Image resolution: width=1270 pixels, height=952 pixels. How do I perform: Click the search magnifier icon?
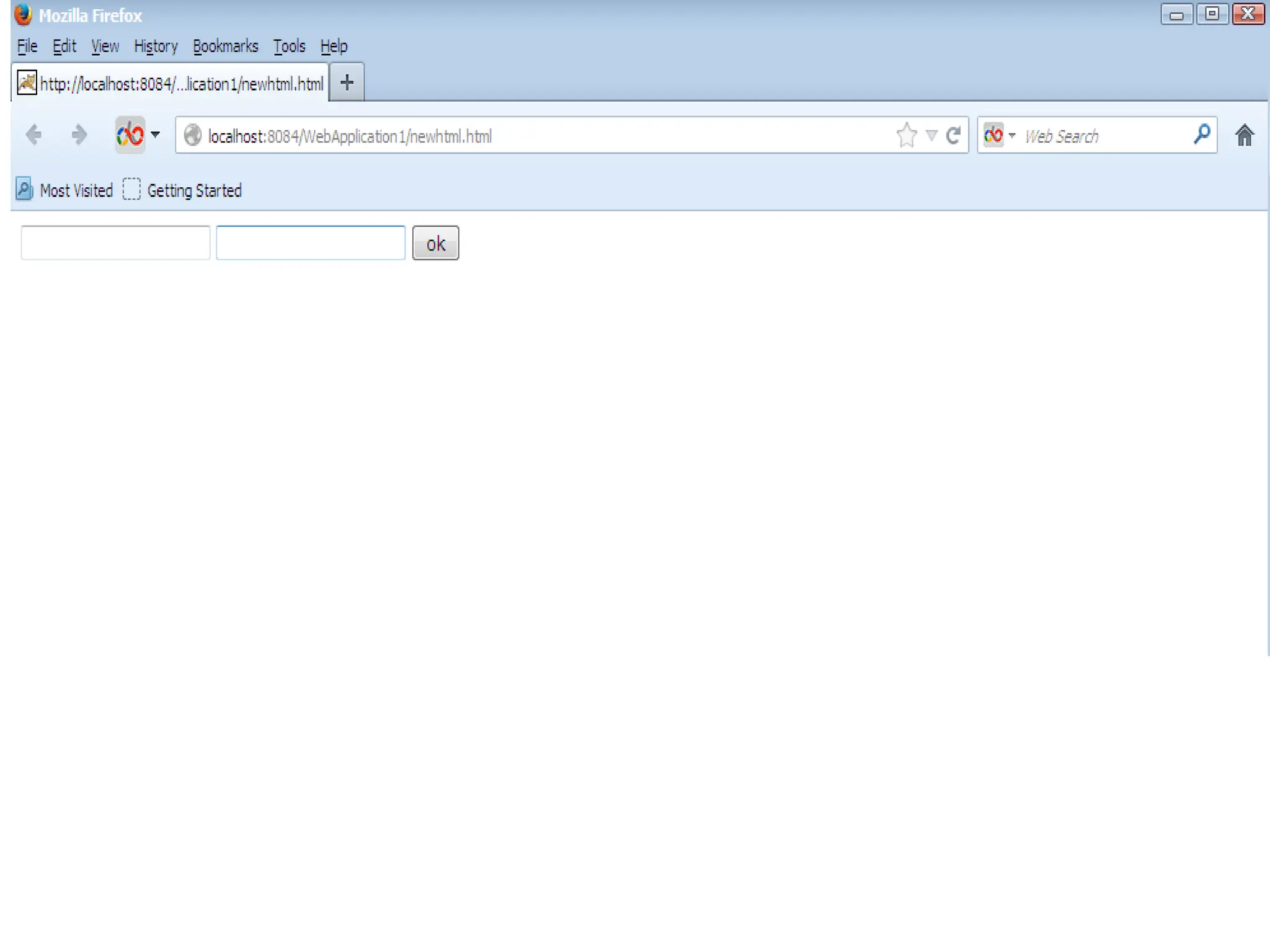1201,134
